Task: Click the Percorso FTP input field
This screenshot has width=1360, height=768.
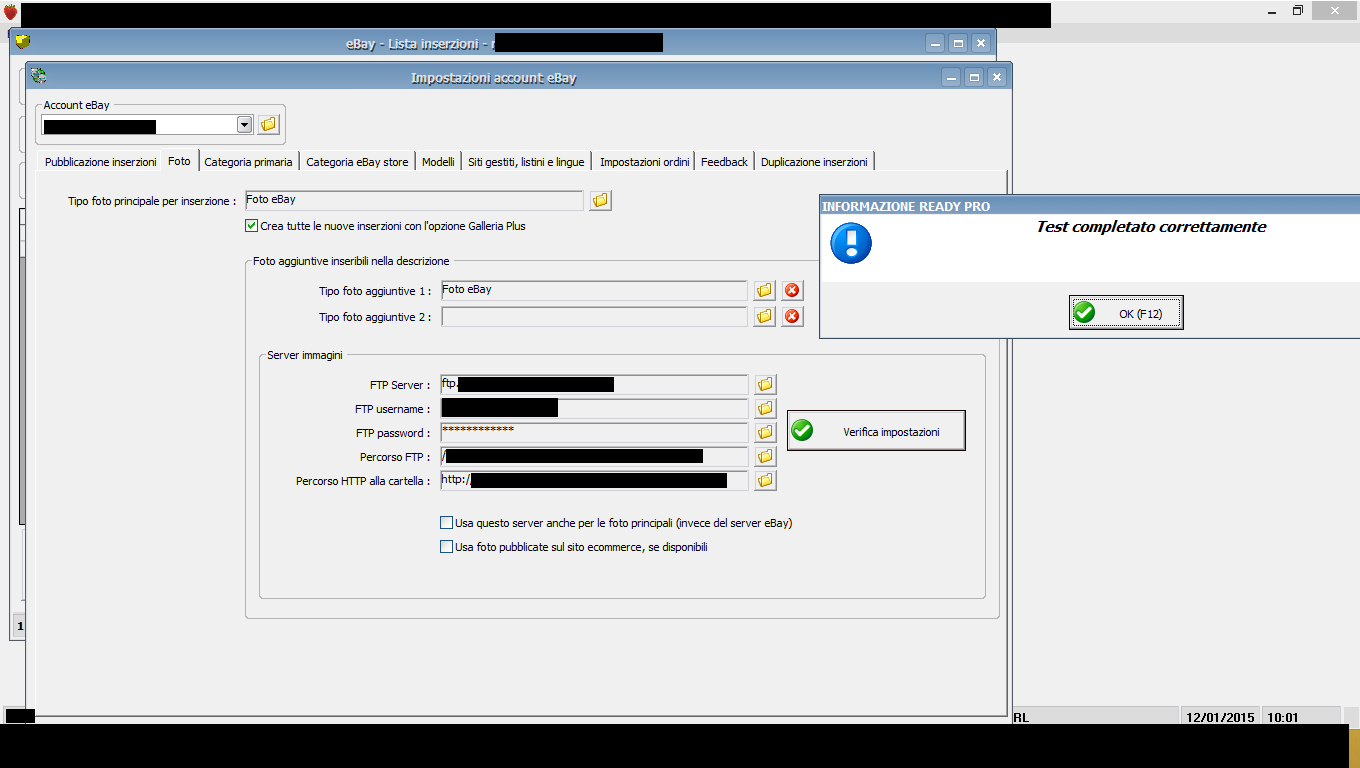Action: [594, 457]
